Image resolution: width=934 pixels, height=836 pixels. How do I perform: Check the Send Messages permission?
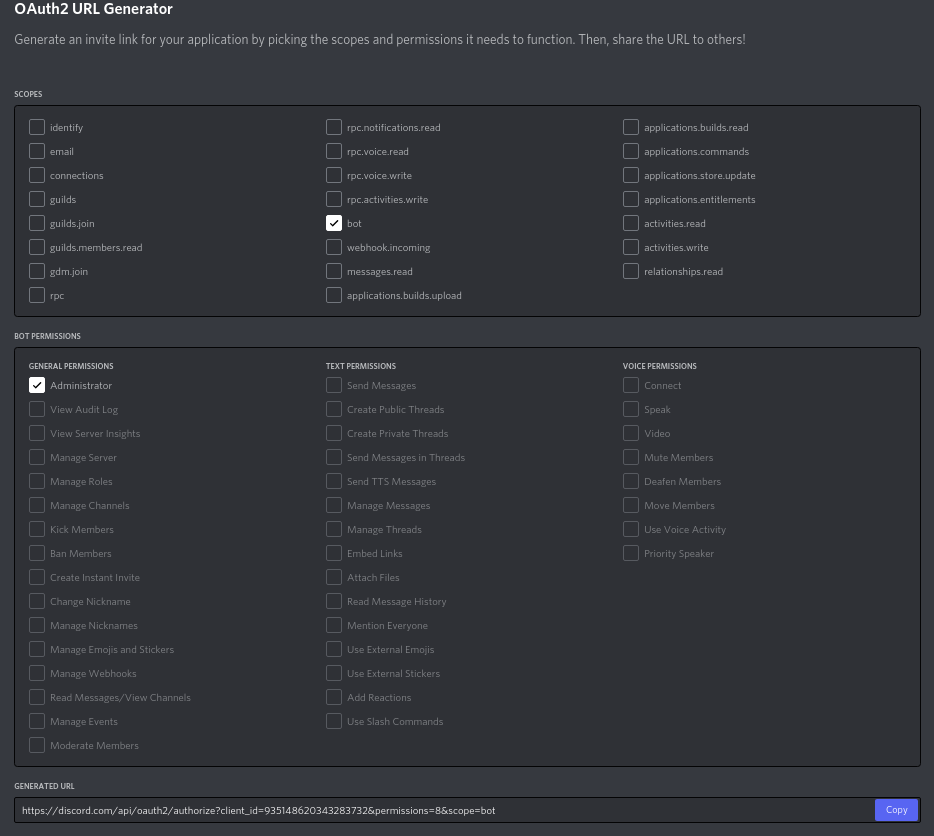coord(334,386)
